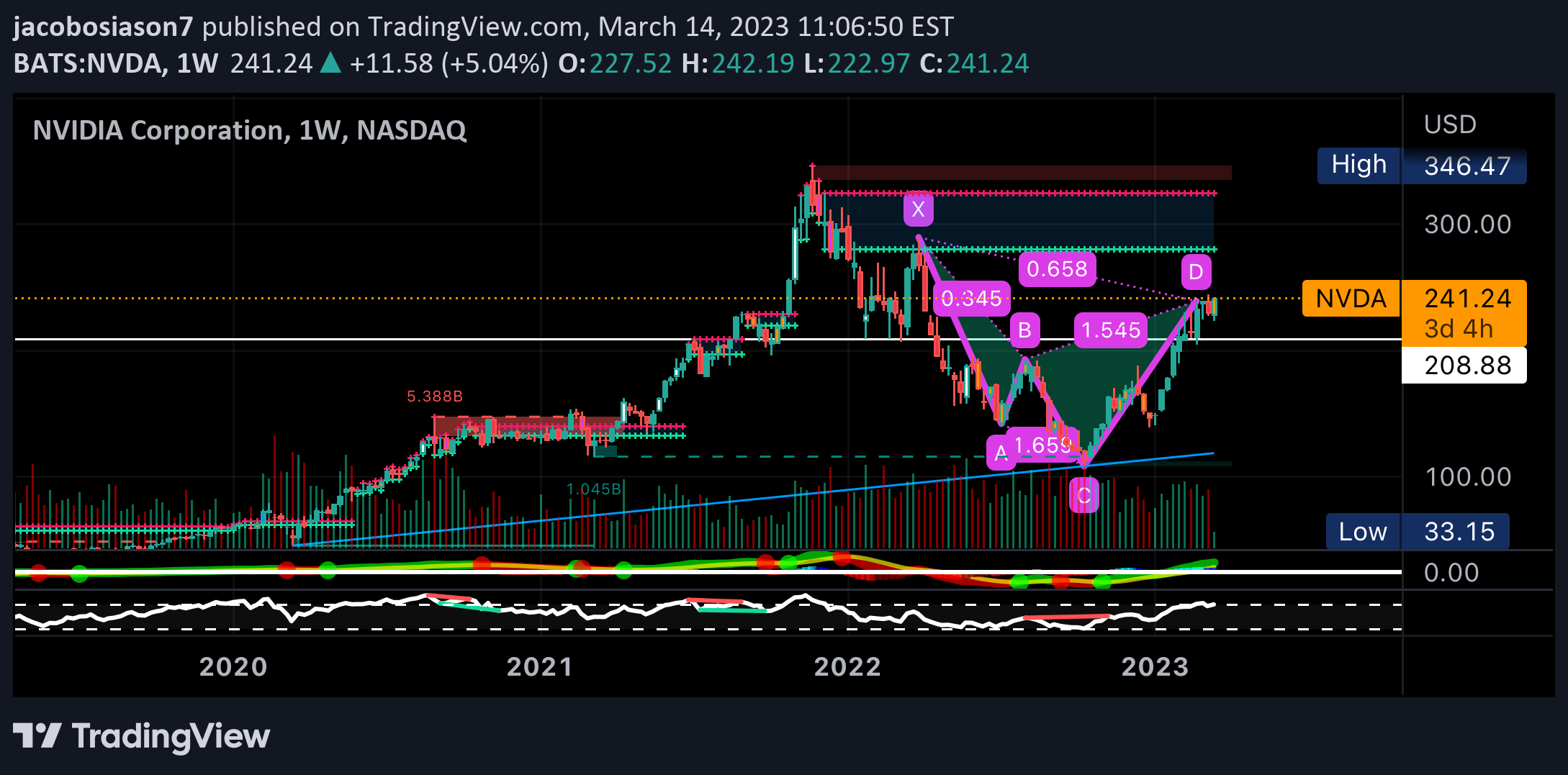Click the High 346.47 price label
The width and height of the screenshot is (1568, 775).
click(x=1422, y=166)
